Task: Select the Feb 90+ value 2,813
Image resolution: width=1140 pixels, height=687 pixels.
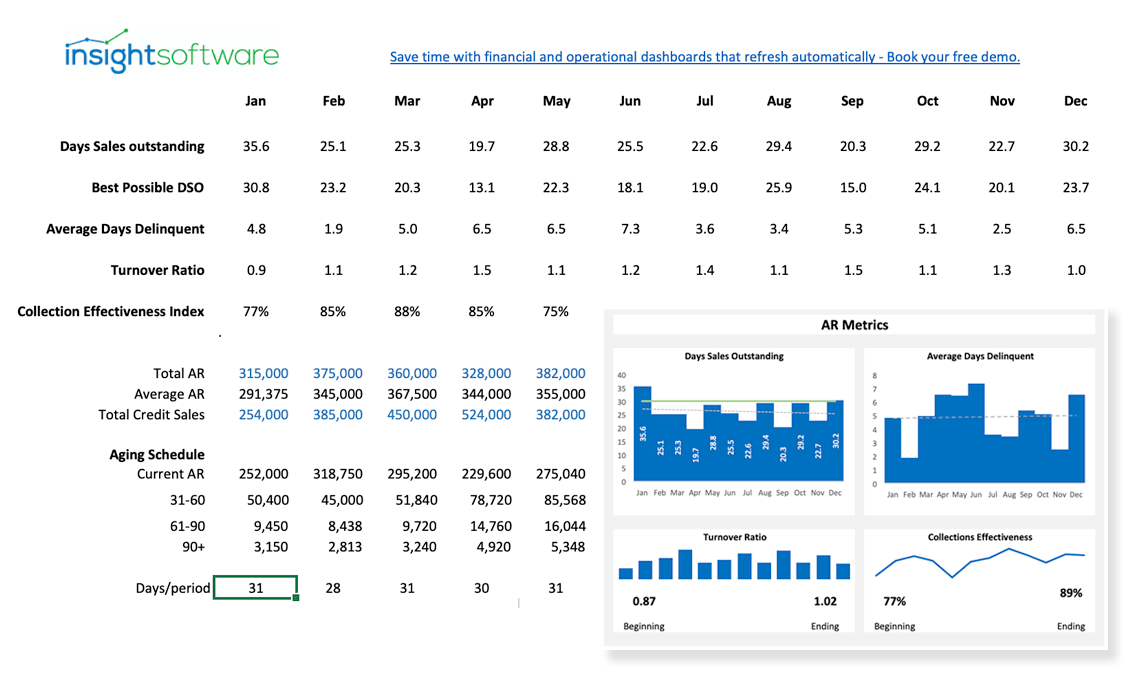Action: click(345, 547)
